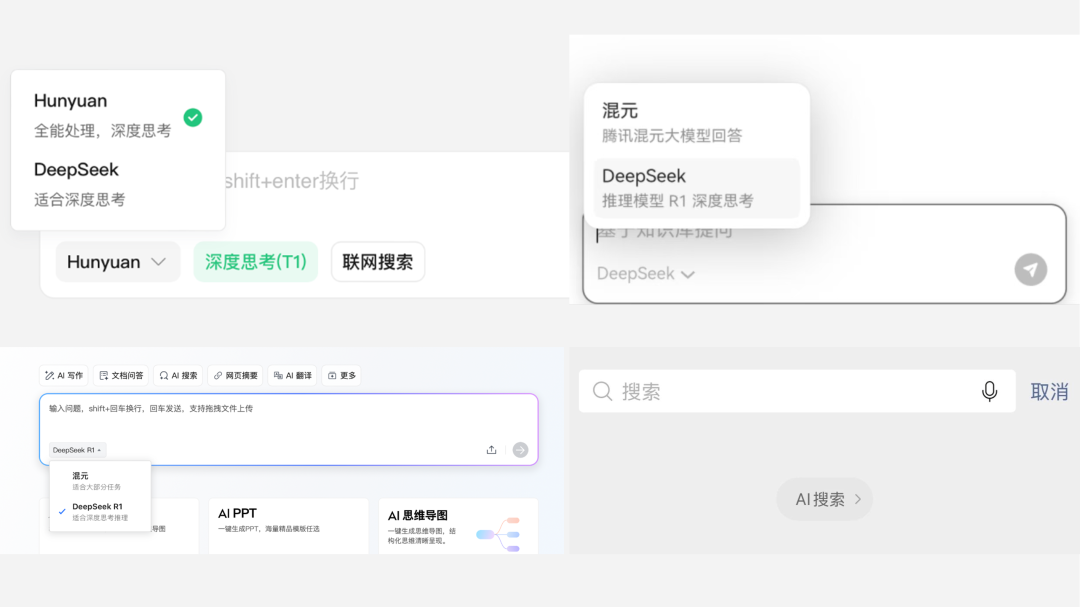The width and height of the screenshot is (1080, 607).
Task: Select the 混元 option described 腾讯混元大模型回答
Action: coord(696,123)
